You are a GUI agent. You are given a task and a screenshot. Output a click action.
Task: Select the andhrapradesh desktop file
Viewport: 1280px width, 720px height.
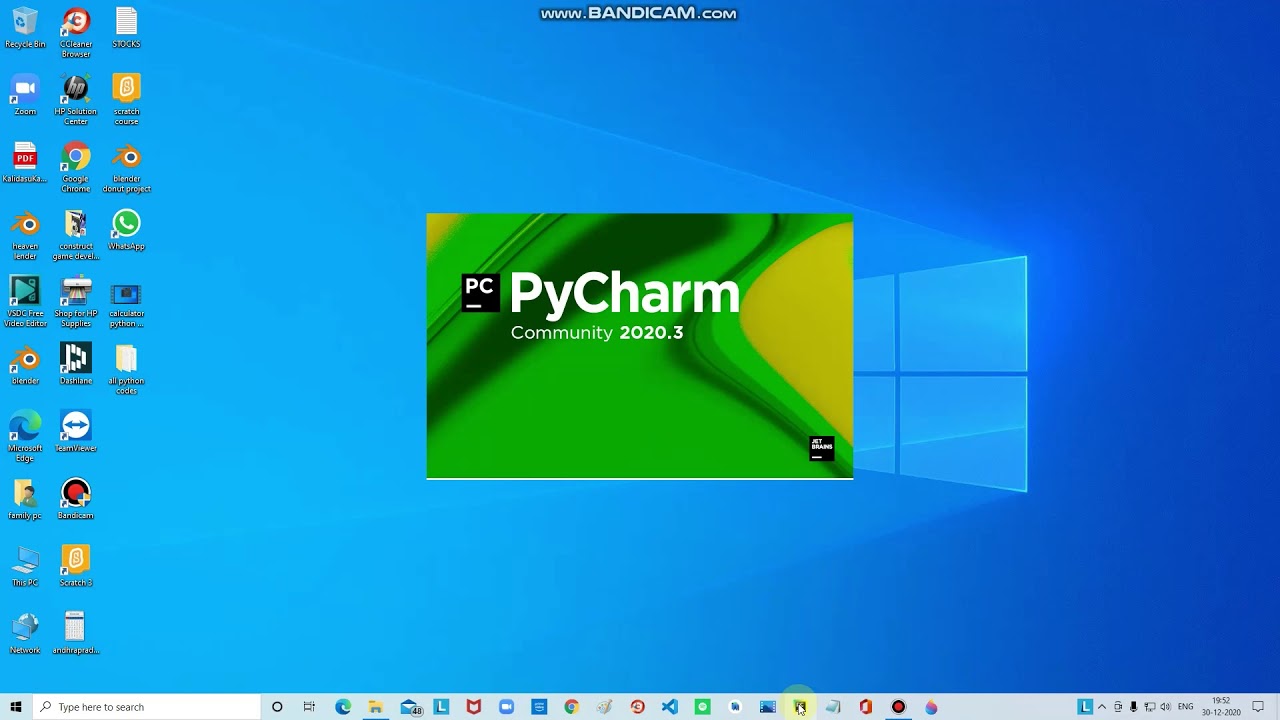[x=76, y=633]
